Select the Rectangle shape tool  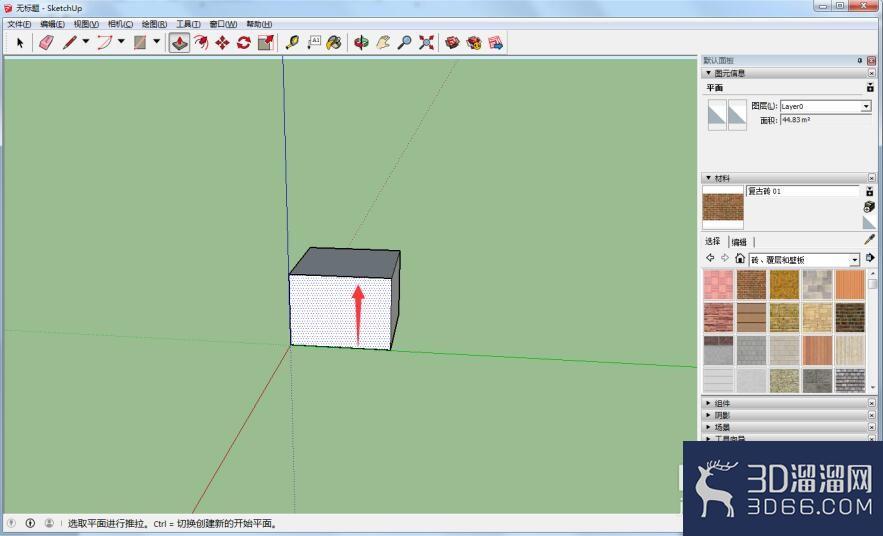tap(140, 43)
